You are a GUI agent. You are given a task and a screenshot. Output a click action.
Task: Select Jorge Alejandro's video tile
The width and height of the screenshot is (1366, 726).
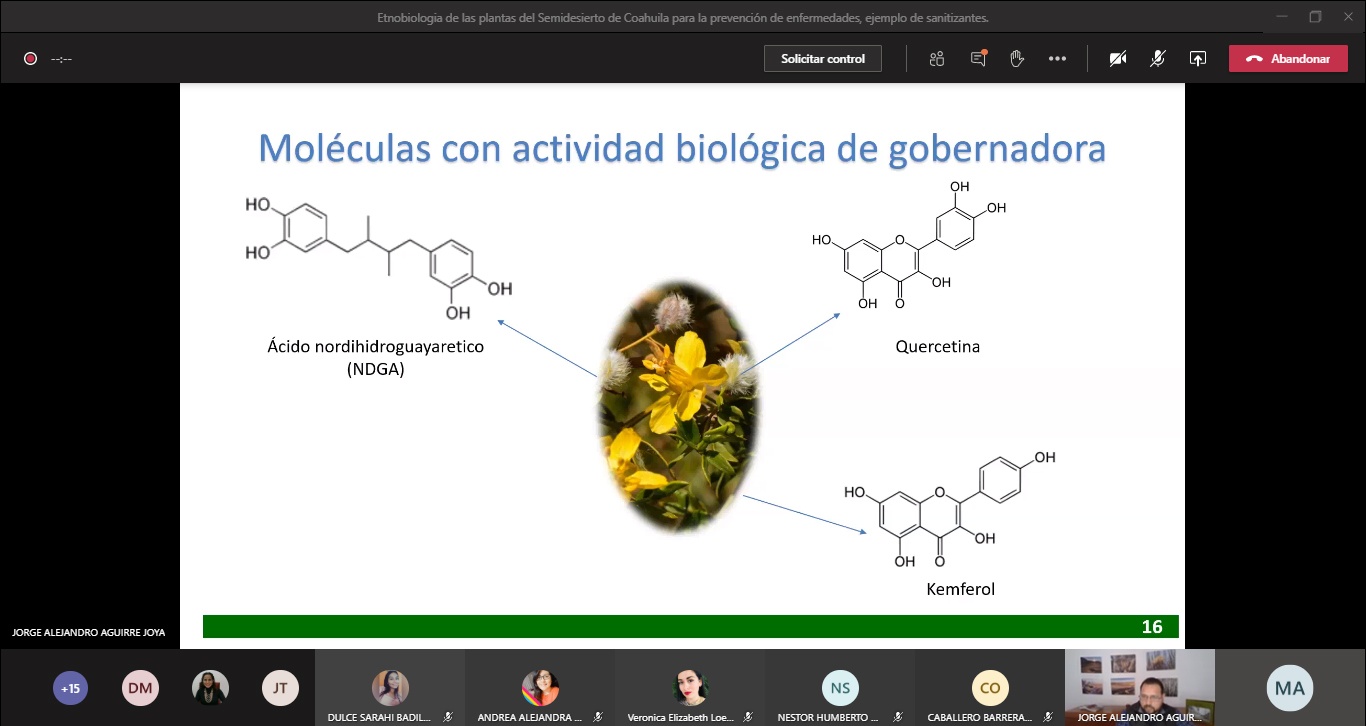coord(1139,687)
